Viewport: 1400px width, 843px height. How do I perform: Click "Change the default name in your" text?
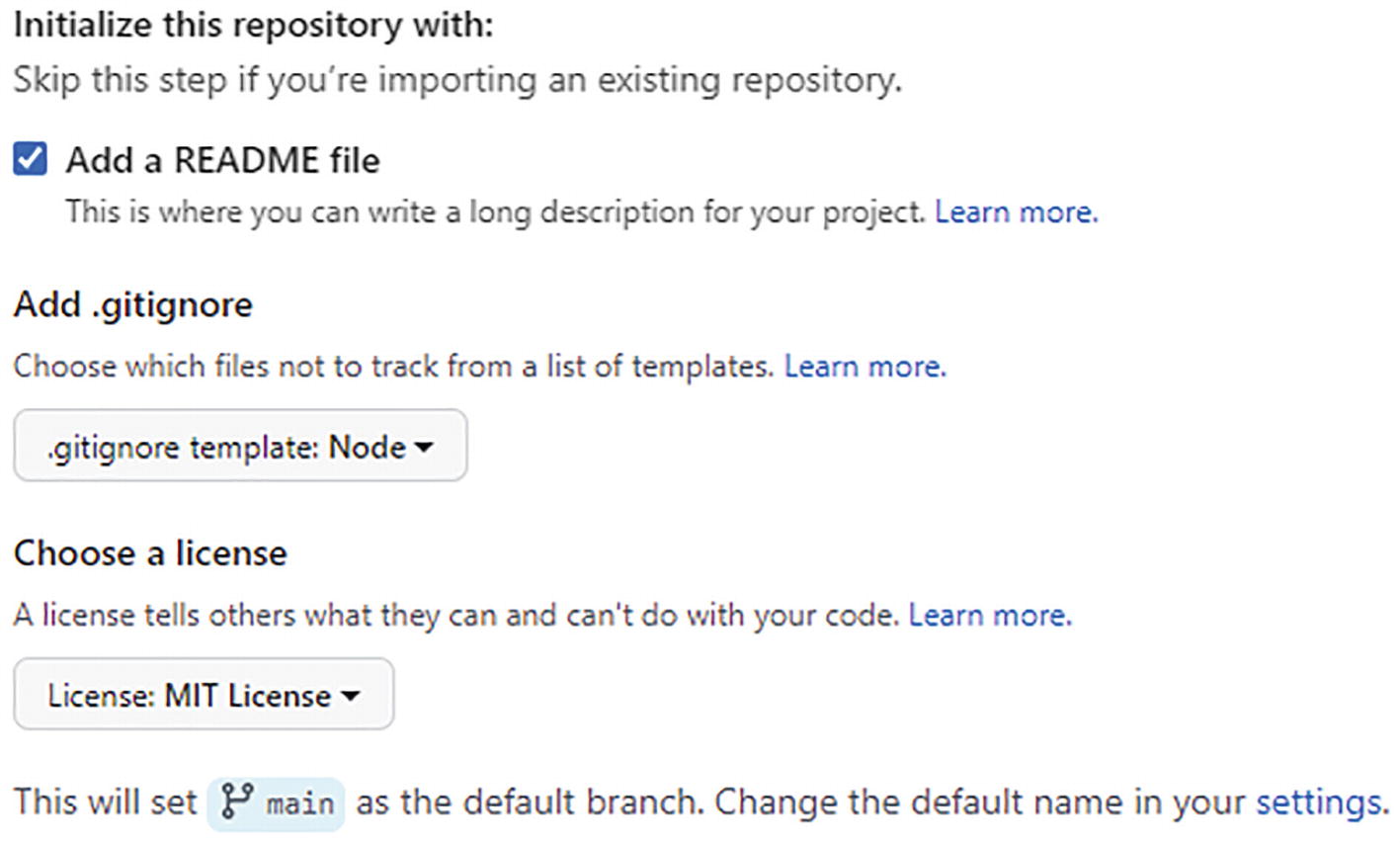click(x=978, y=801)
